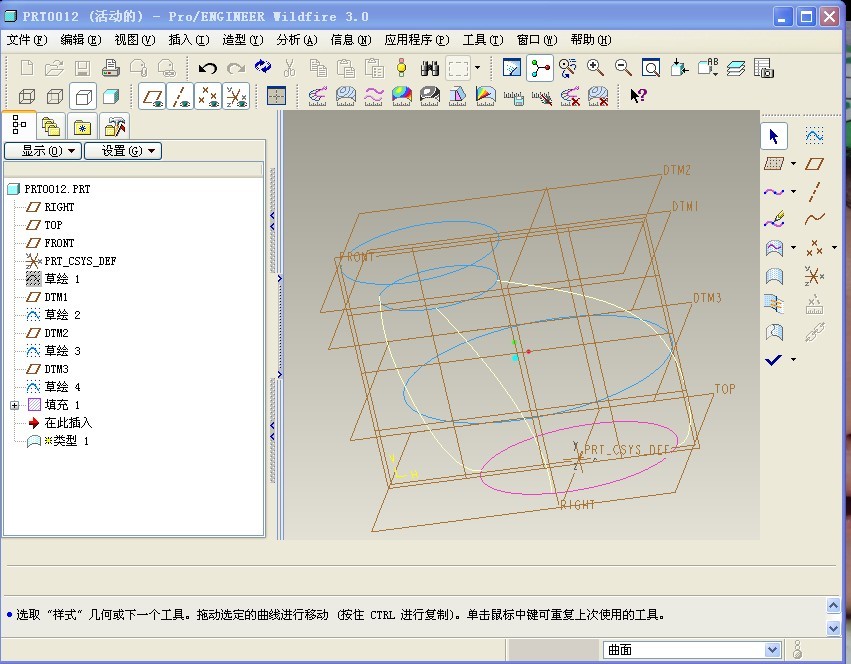
Task: Click the datum plane tool on right toolbar
Action: (x=814, y=163)
